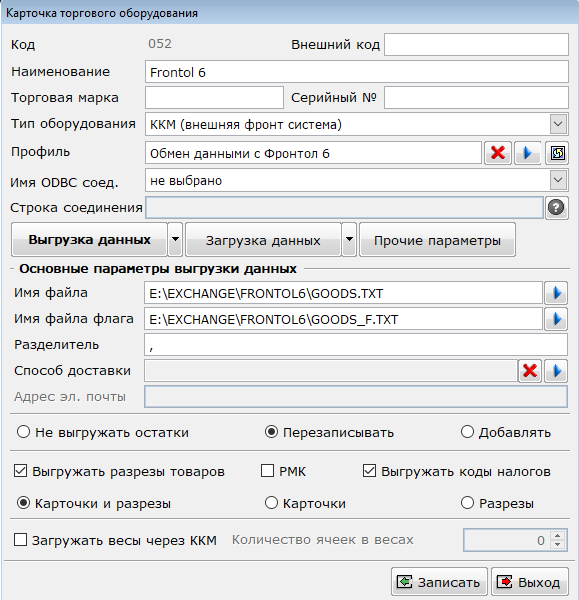Click the Серийный № input field
Viewport: 579px width, 600px height.
[x=476, y=98]
